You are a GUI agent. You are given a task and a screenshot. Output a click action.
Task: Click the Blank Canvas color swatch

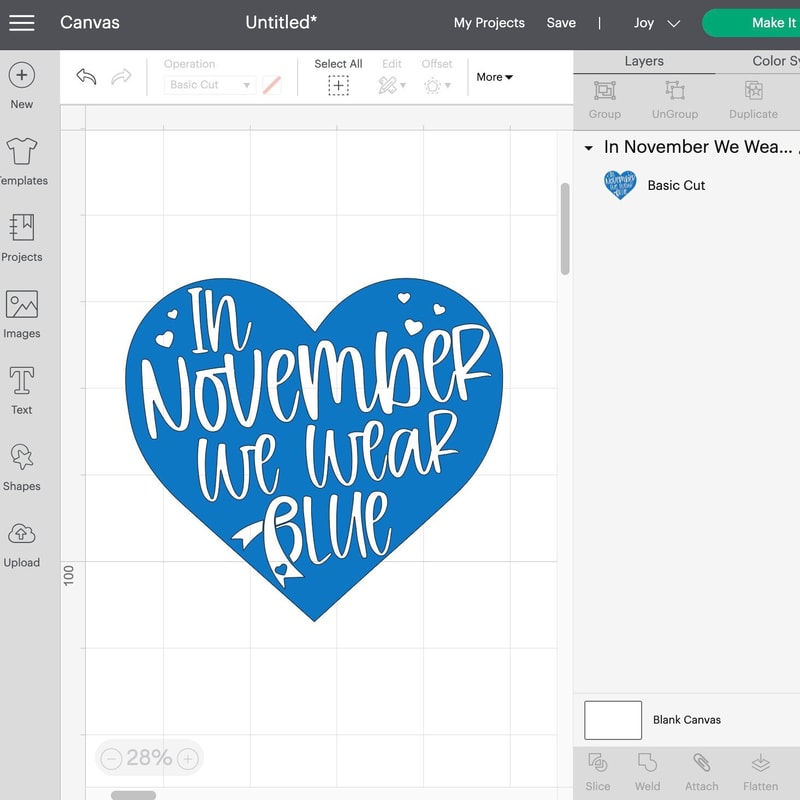coord(612,719)
